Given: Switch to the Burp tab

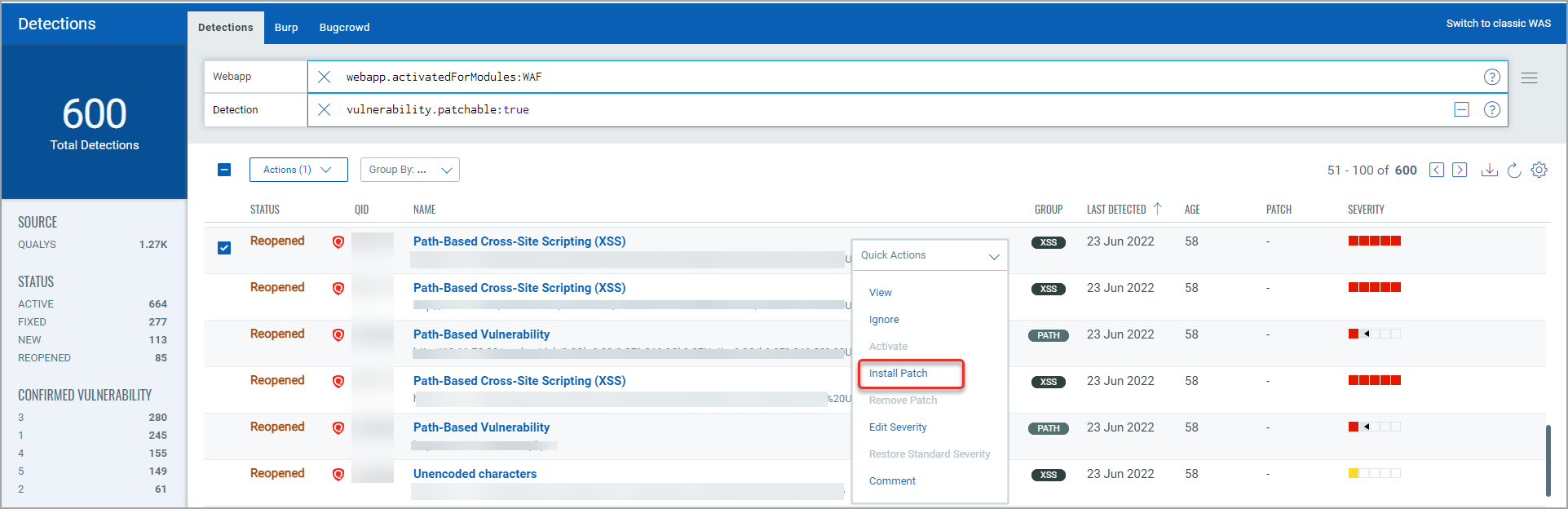Looking at the screenshot, I should (x=286, y=28).
